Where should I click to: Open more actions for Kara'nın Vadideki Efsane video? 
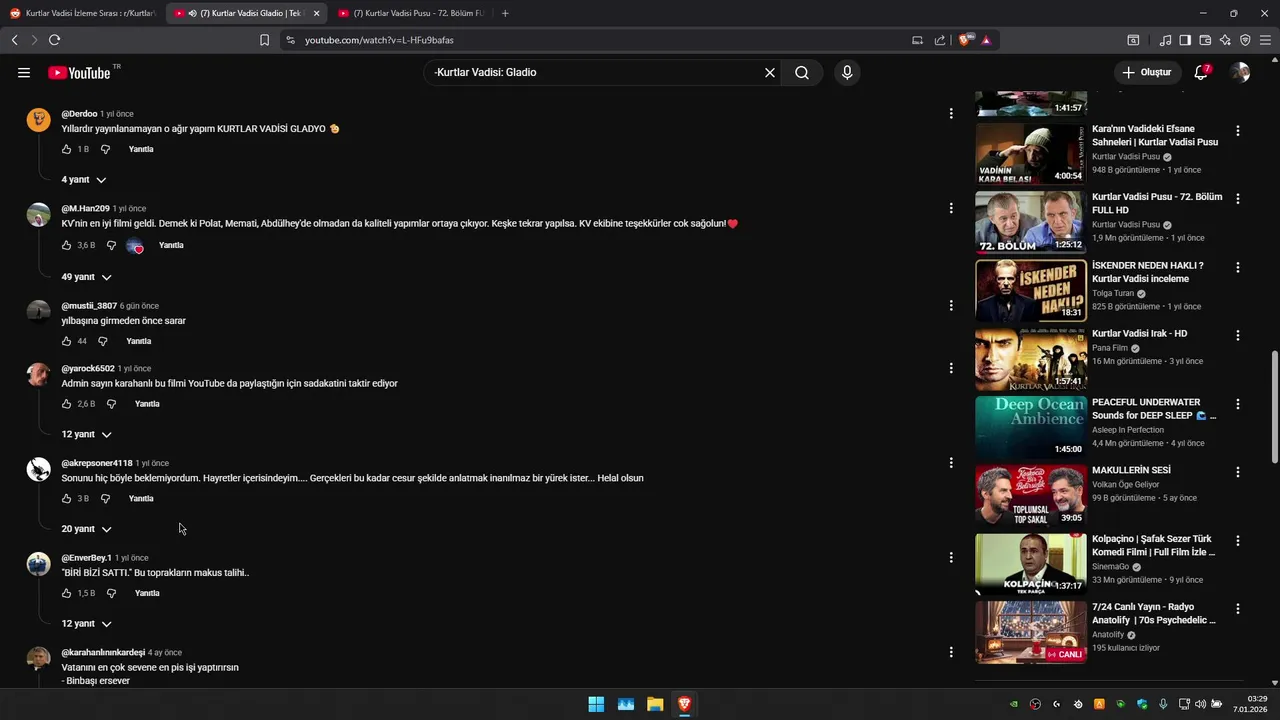1238,131
